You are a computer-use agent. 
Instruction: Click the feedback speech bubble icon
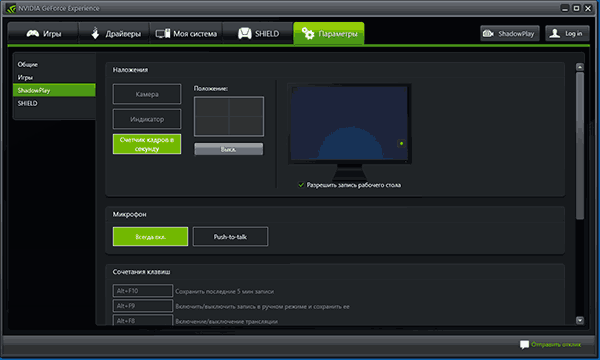524,345
